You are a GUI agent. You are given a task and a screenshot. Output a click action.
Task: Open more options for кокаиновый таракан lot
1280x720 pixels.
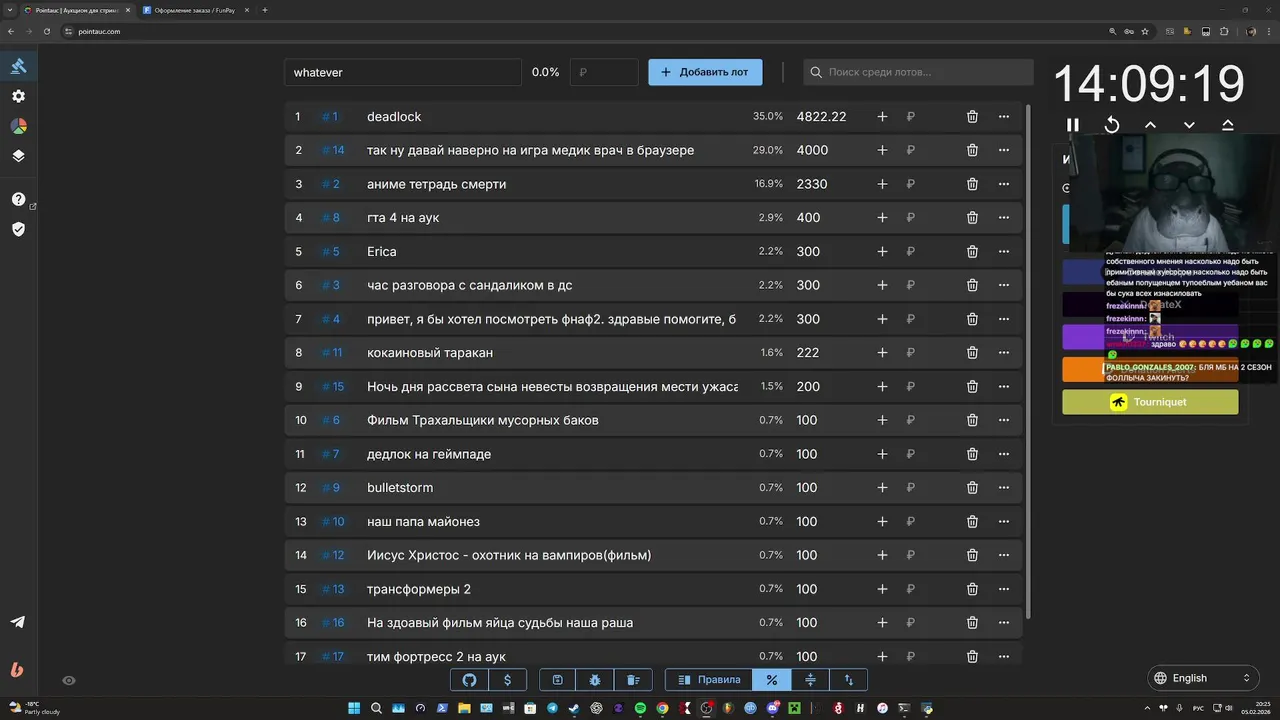1004,353
